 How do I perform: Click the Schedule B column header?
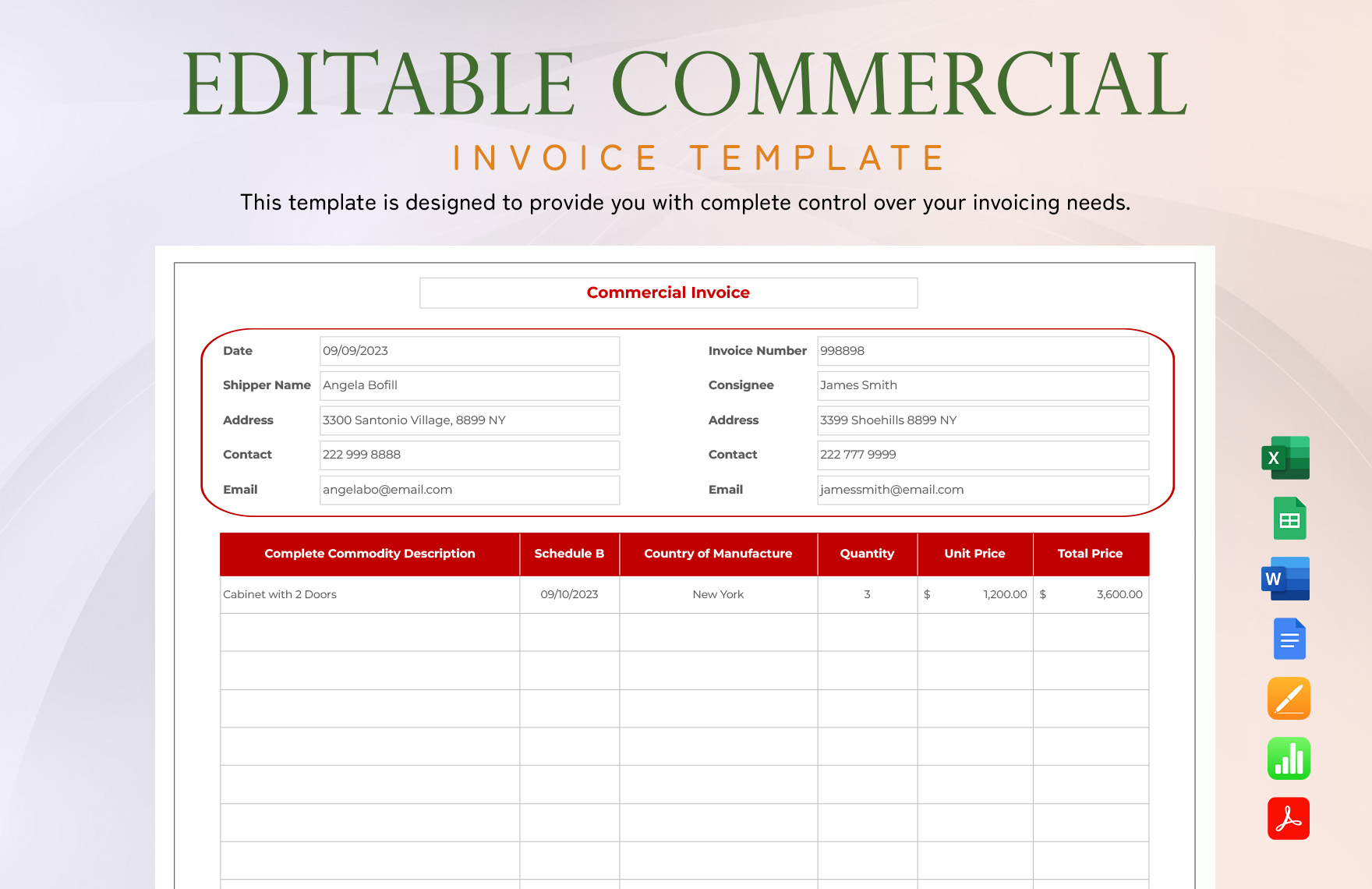(569, 554)
